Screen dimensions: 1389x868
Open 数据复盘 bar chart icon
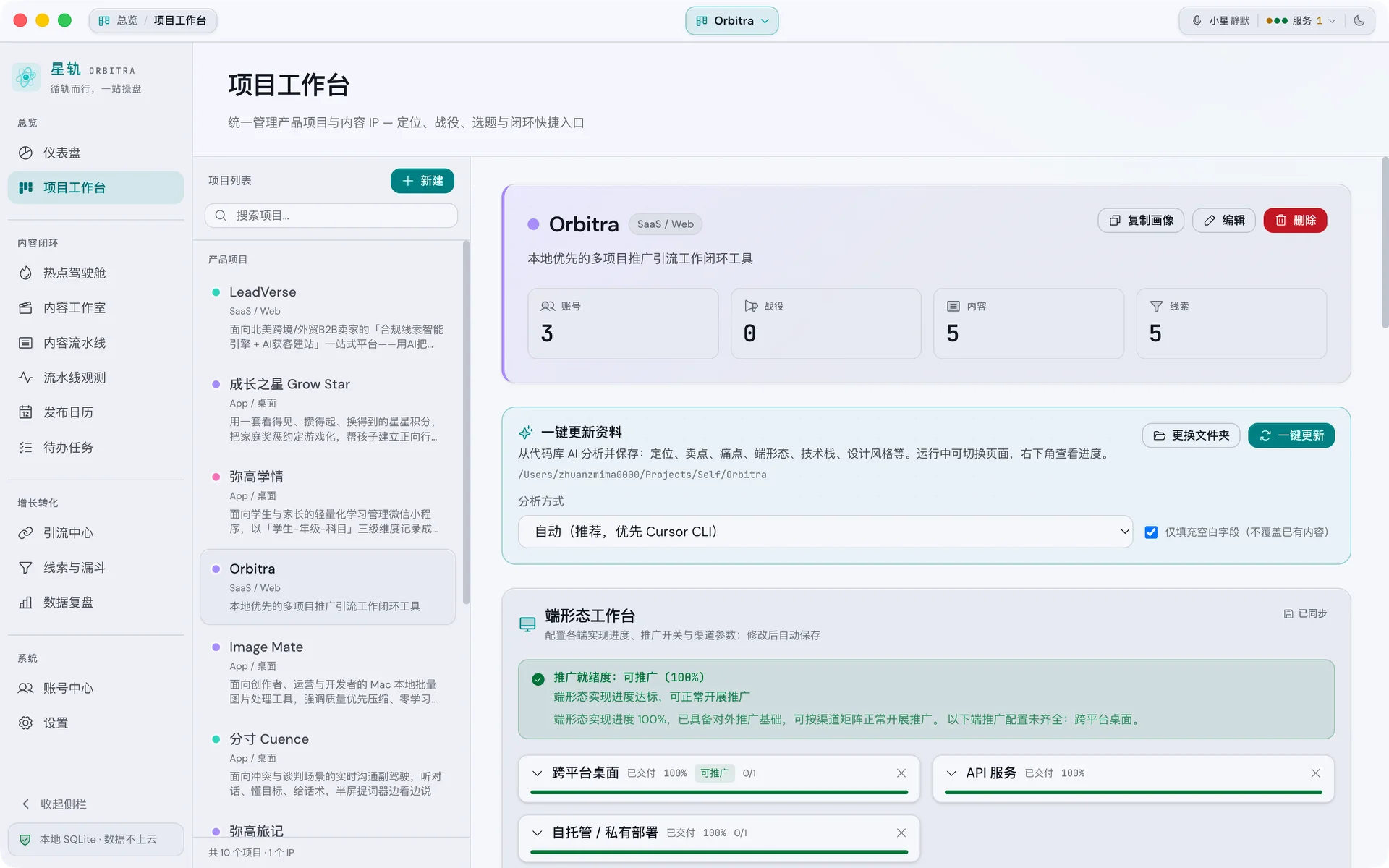tap(25, 603)
